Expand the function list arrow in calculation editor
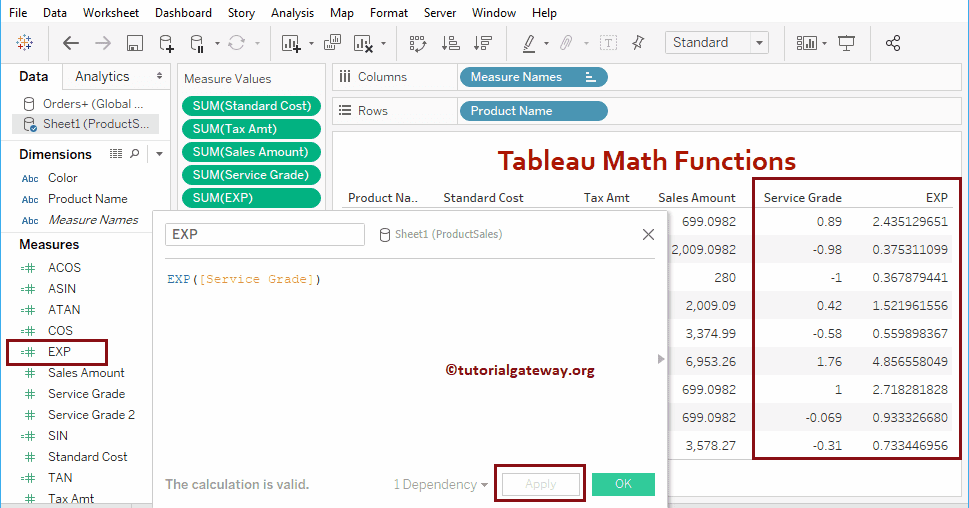 pos(661,359)
